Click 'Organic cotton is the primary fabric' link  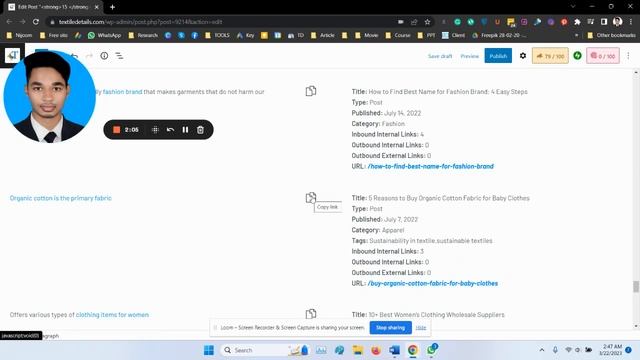60,198
